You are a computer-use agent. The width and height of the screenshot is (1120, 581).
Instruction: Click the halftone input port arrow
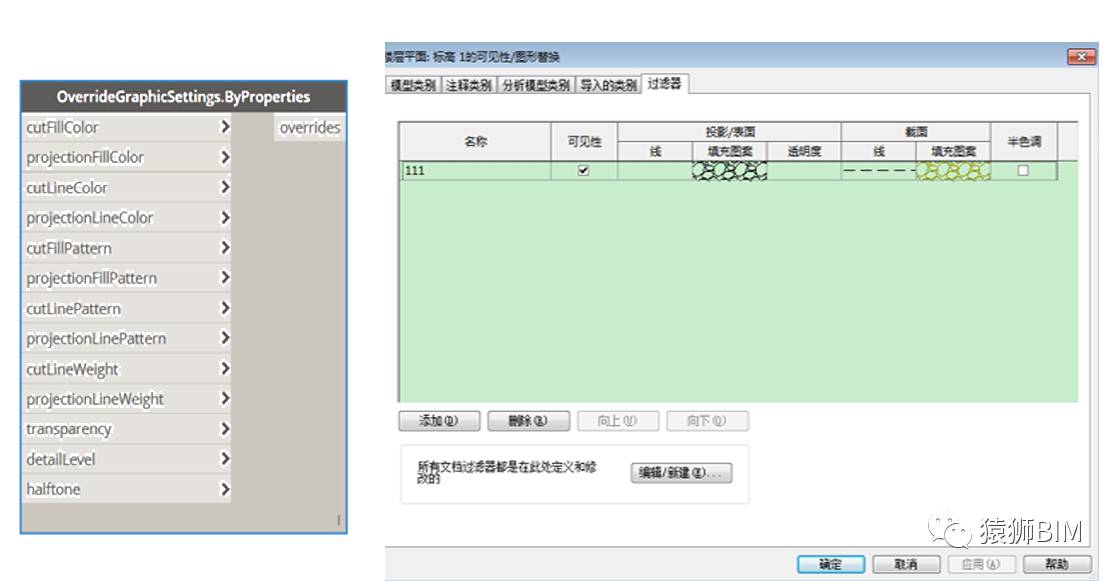tap(225, 490)
